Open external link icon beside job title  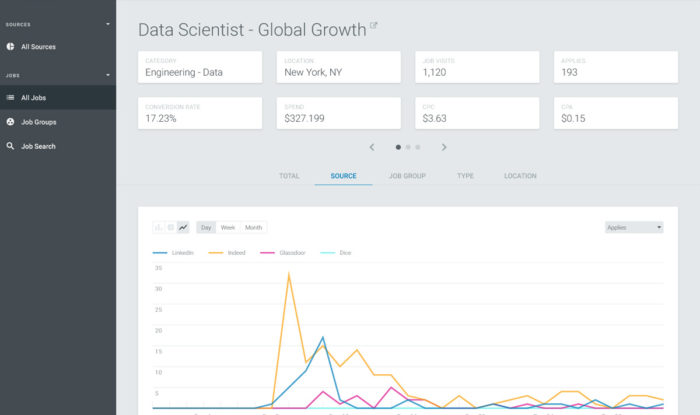(x=374, y=25)
